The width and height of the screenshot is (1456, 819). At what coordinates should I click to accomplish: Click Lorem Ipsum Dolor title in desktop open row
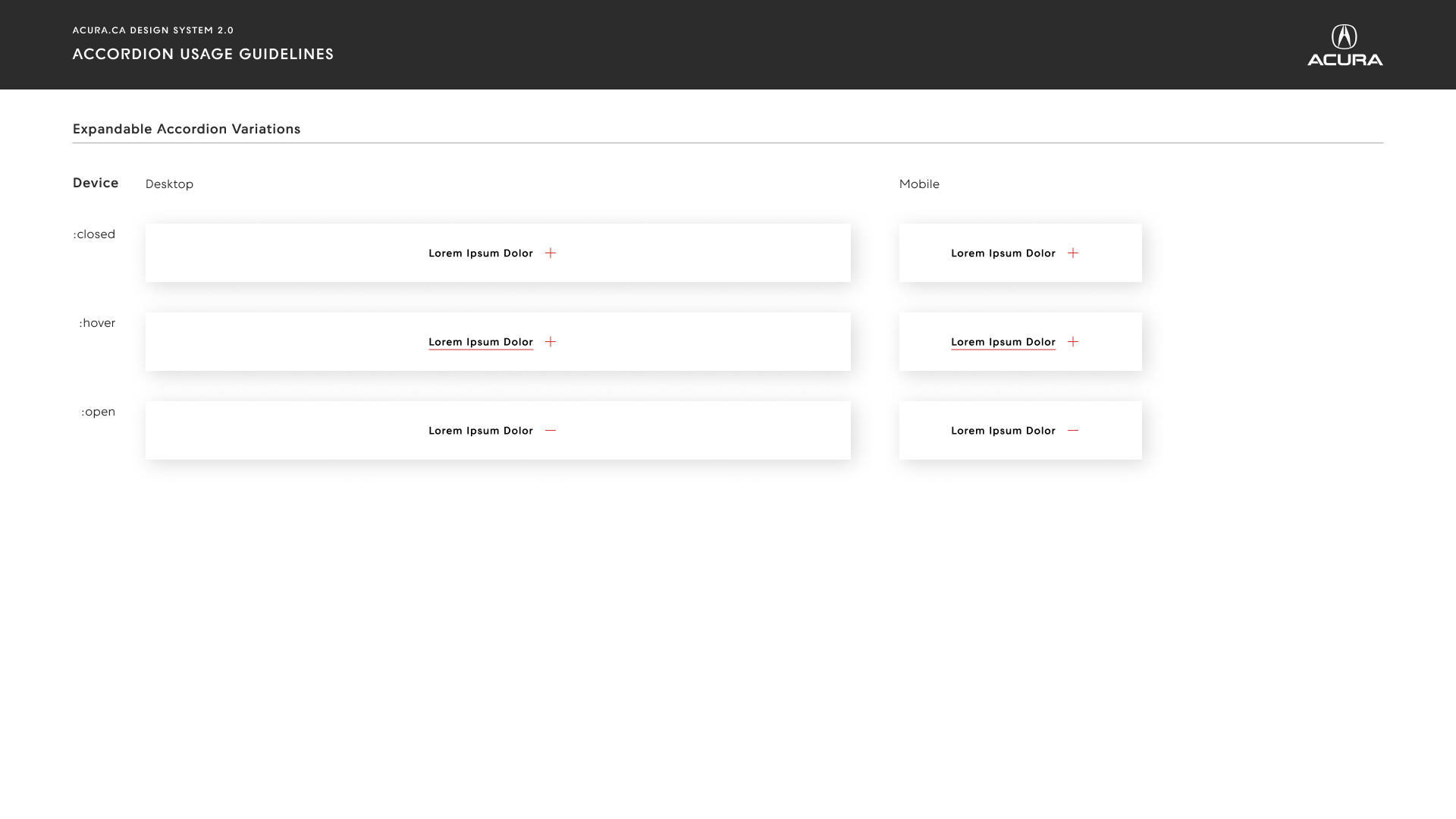481,431
